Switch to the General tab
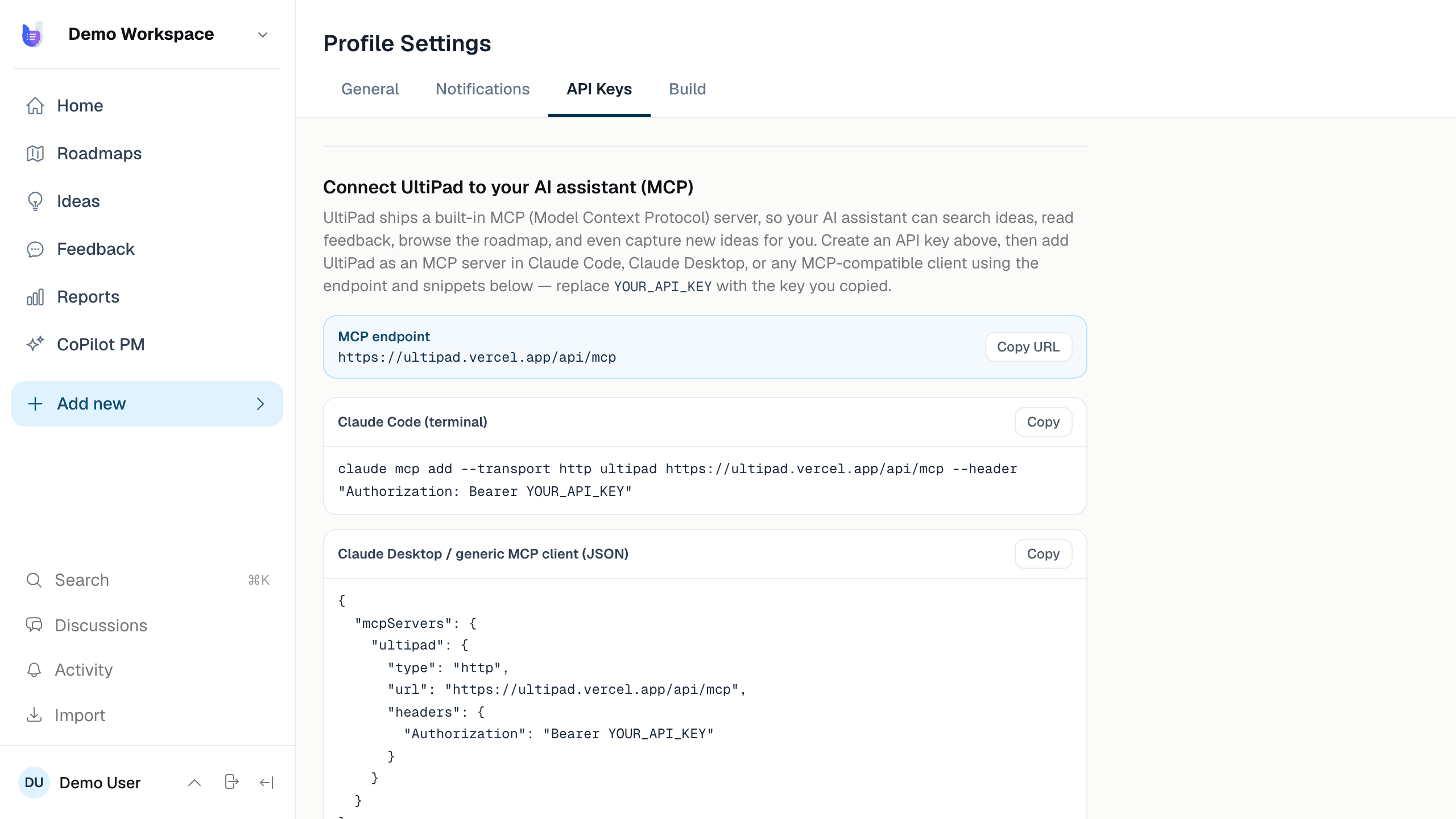1456x819 pixels. [x=370, y=89]
